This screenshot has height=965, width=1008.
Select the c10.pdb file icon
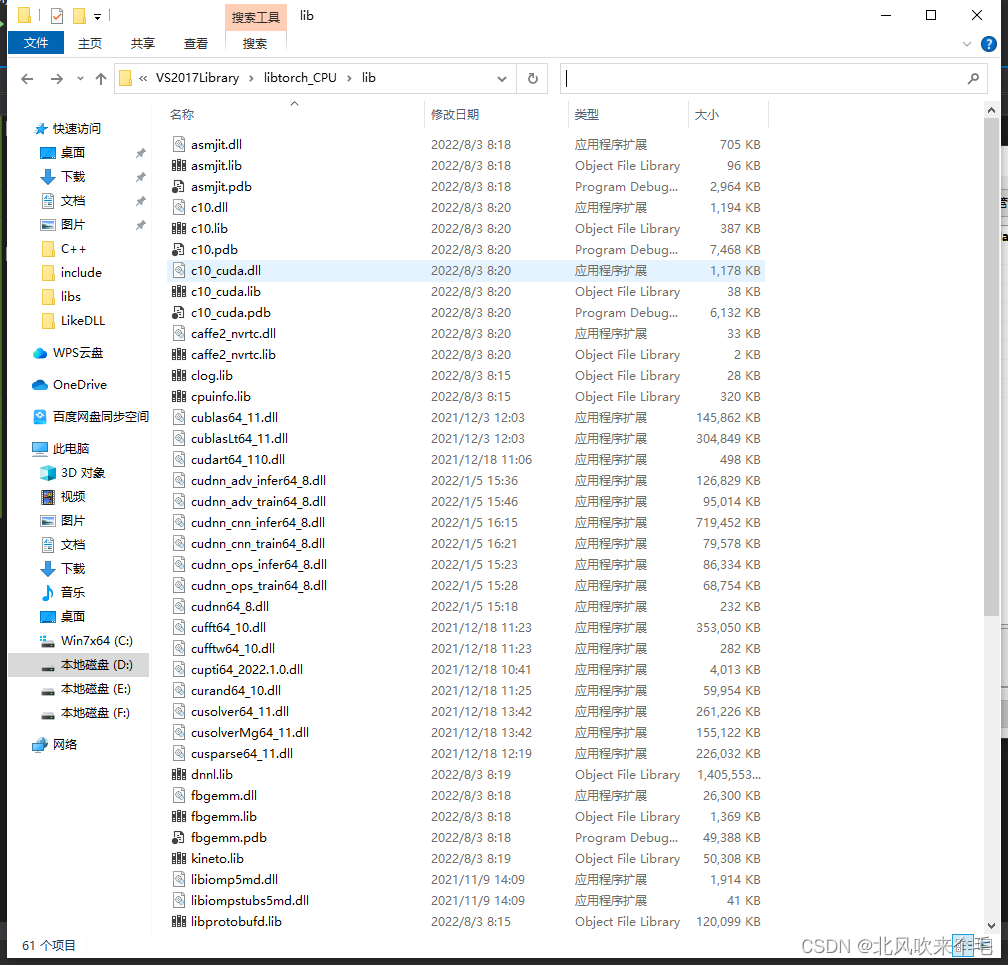(x=179, y=249)
